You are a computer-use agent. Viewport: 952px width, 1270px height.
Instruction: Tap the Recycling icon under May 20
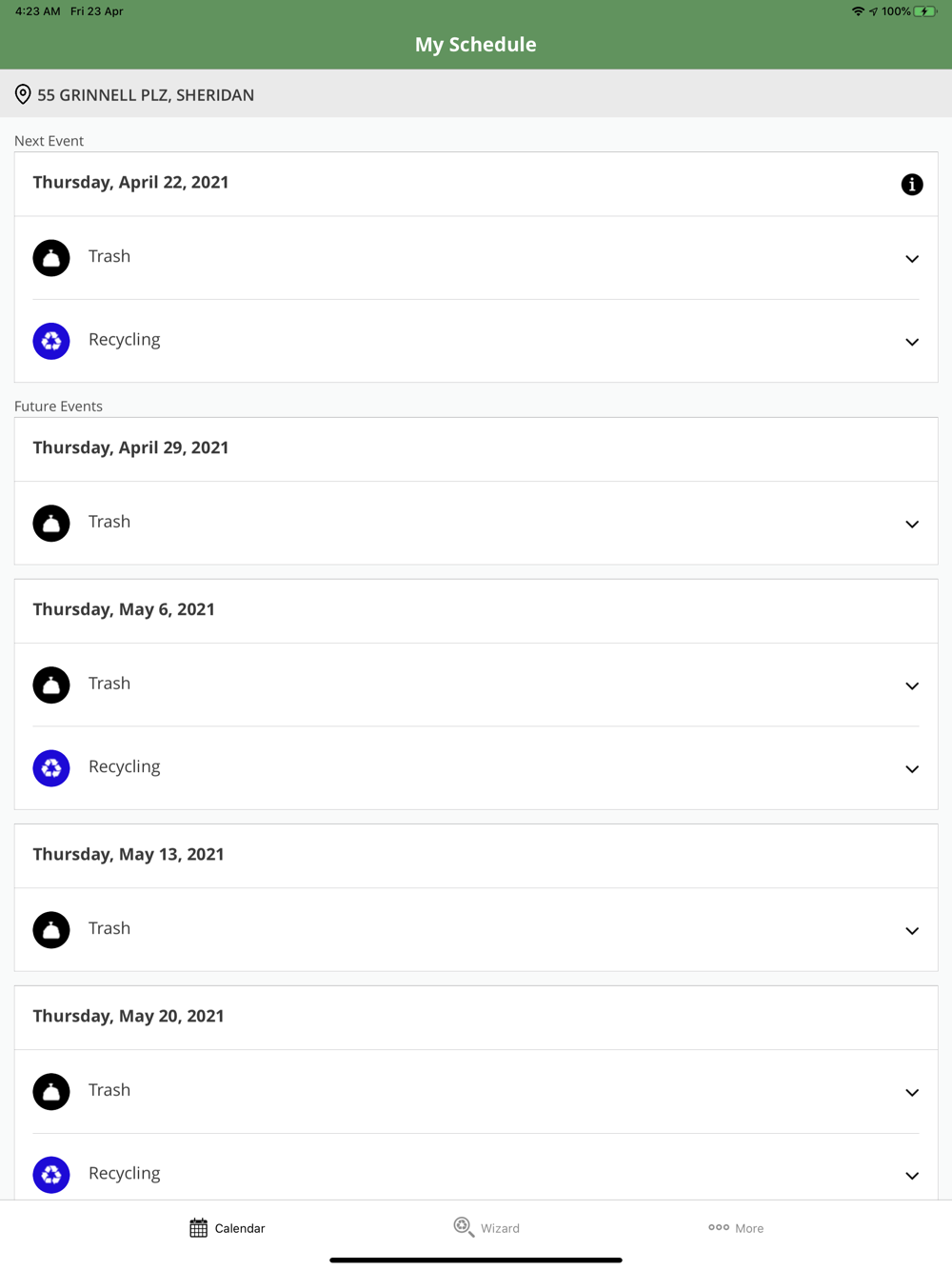(x=51, y=1175)
